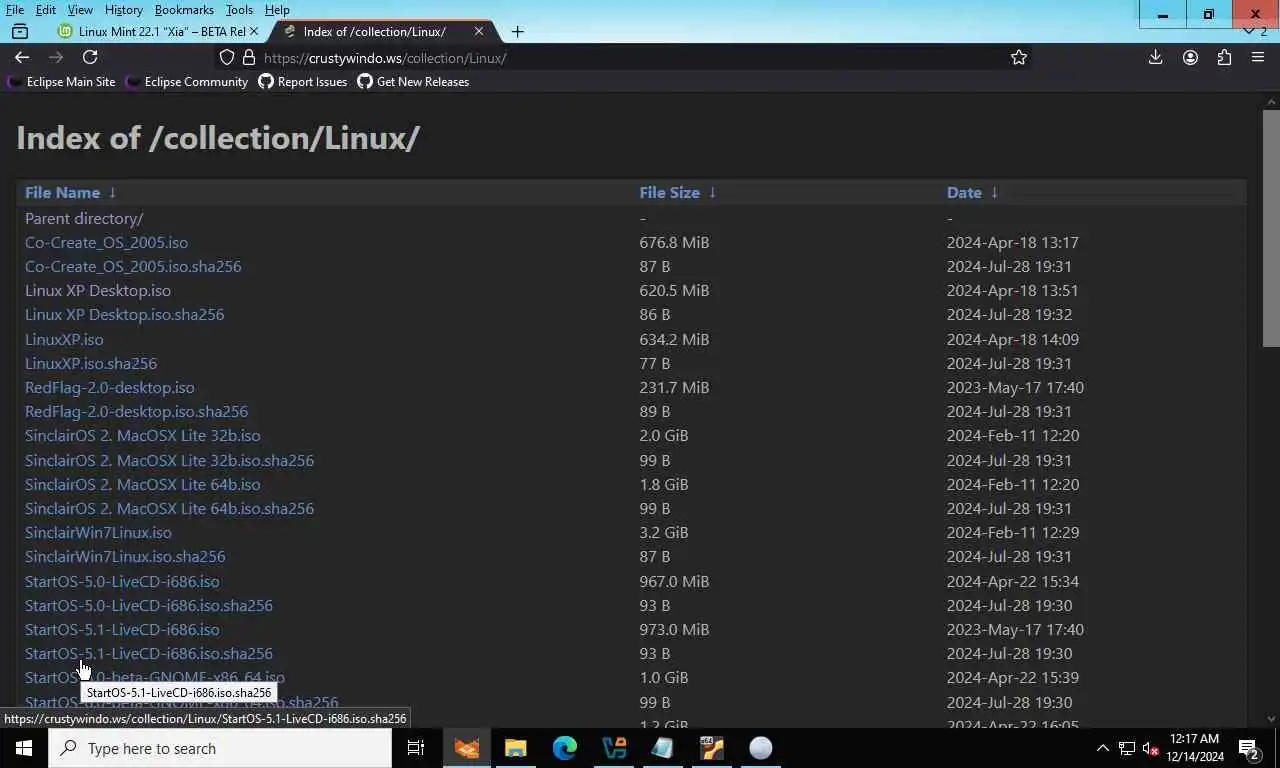Viewport: 1280px width, 768px height.
Task: Open the Windows Start menu
Action: pos(24,748)
